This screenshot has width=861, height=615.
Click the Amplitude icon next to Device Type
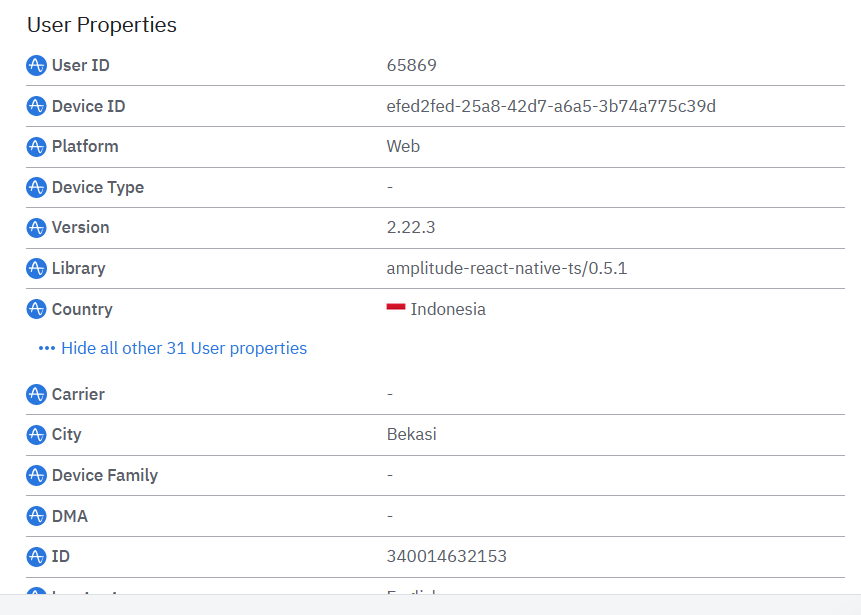tap(36, 187)
